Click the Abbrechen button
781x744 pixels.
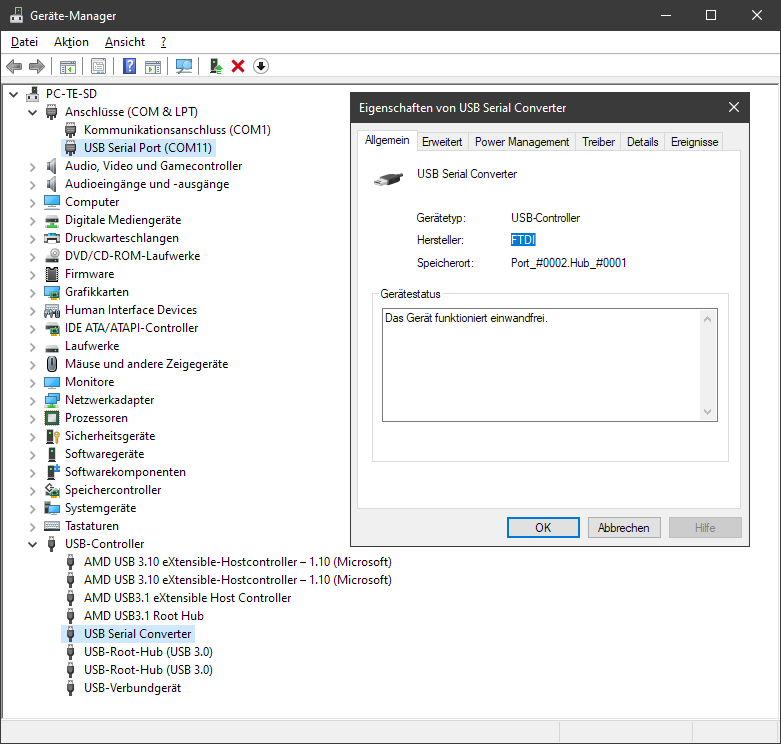pyautogui.click(x=624, y=528)
